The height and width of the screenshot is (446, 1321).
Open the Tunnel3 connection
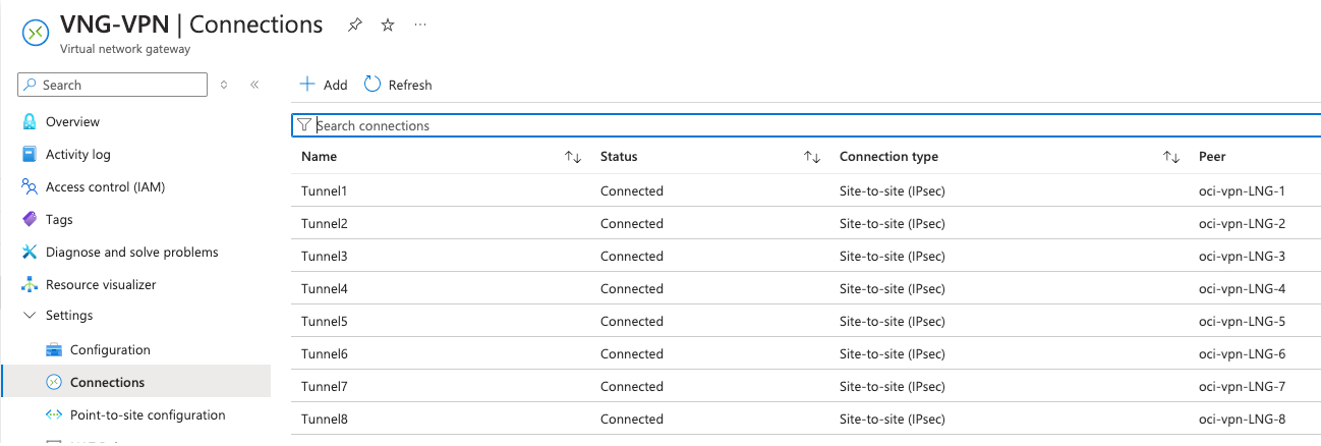coord(324,256)
